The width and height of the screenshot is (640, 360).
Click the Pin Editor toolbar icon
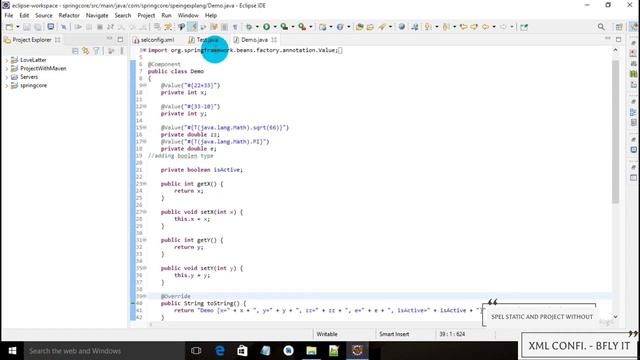524,27
